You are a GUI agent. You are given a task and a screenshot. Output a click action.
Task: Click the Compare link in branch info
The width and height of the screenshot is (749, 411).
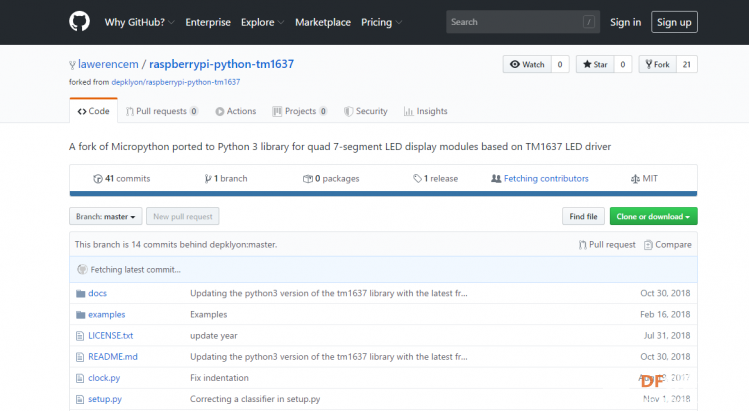coord(668,245)
